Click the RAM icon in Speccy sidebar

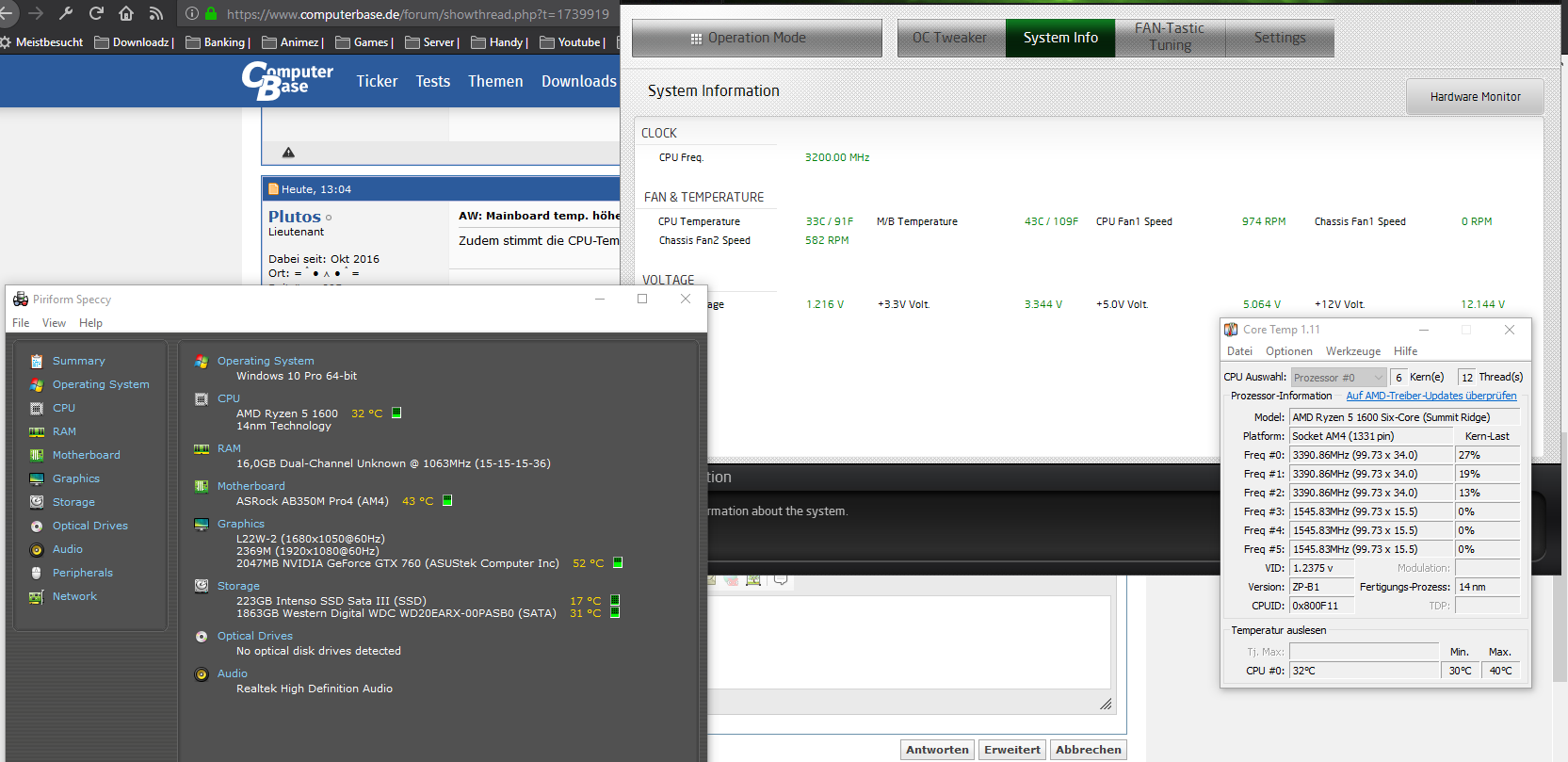pyautogui.click(x=37, y=431)
